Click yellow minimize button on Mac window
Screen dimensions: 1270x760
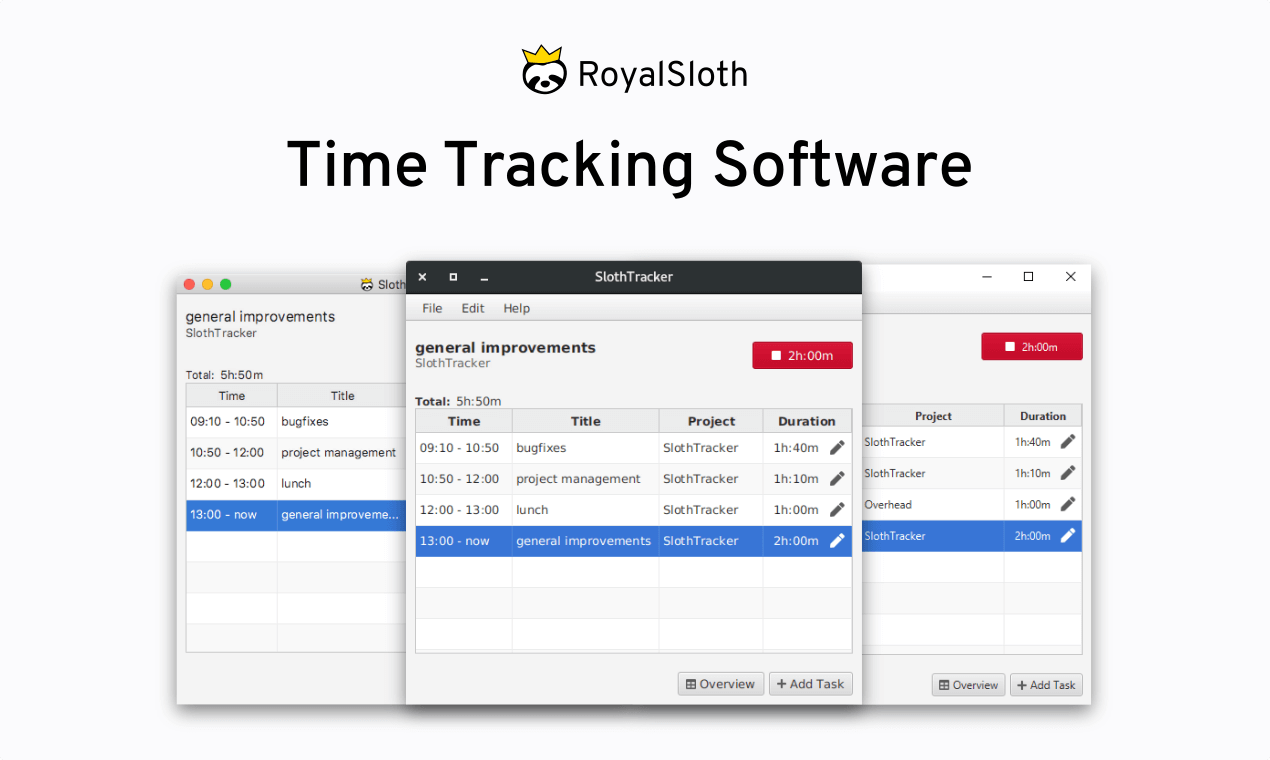(x=207, y=284)
